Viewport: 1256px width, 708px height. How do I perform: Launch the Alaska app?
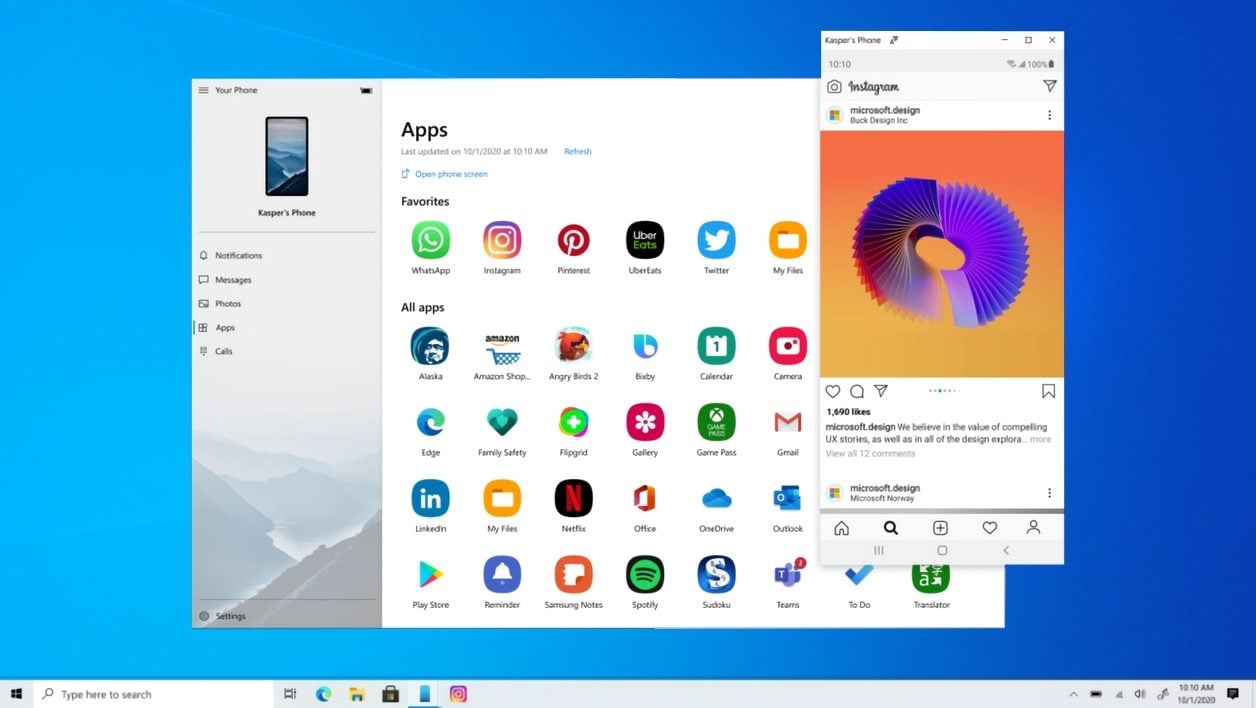(x=430, y=346)
